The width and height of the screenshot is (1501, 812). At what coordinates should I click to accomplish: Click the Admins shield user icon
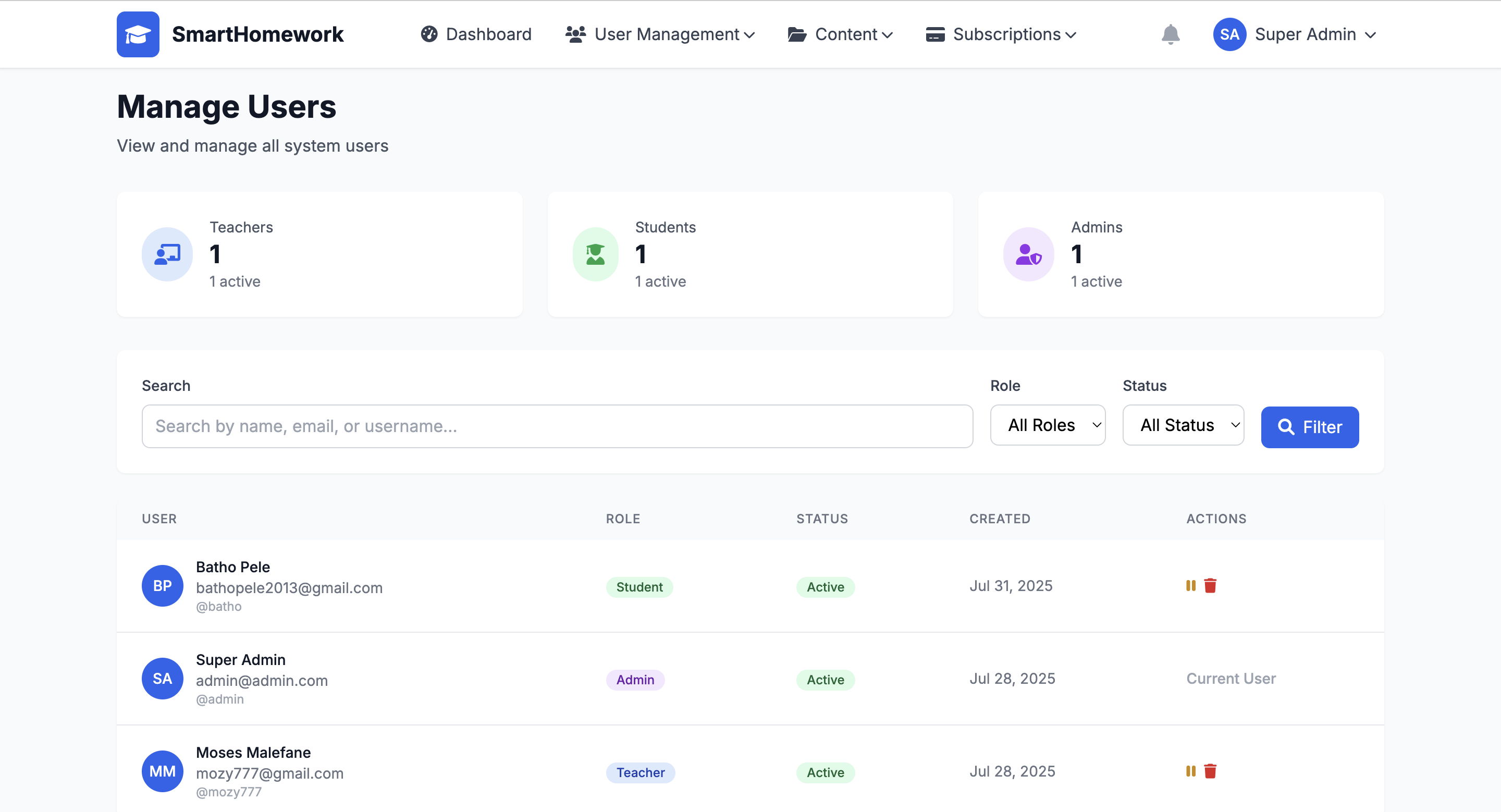1028,254
